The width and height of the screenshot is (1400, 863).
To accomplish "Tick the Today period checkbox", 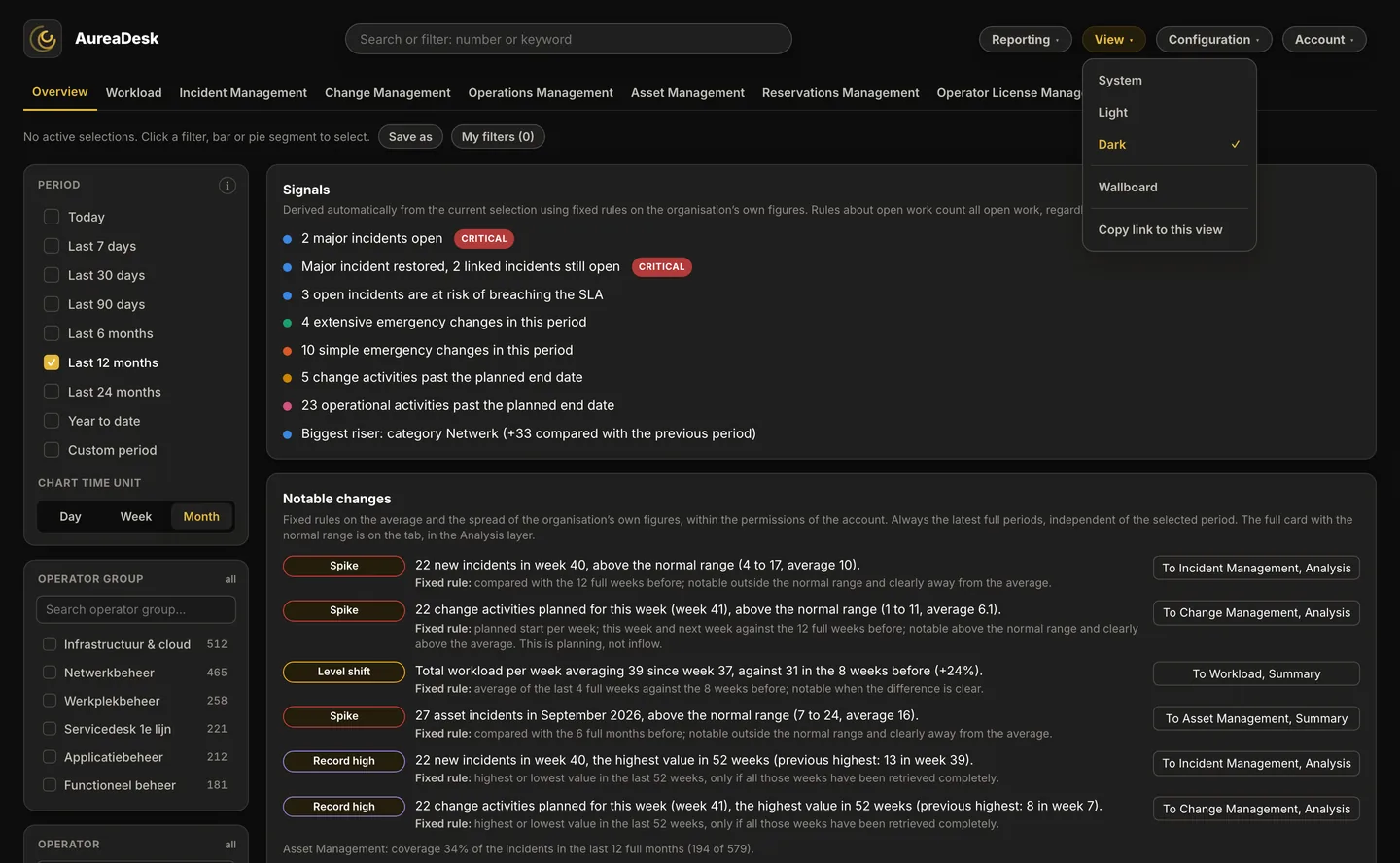I will [52, 217].
